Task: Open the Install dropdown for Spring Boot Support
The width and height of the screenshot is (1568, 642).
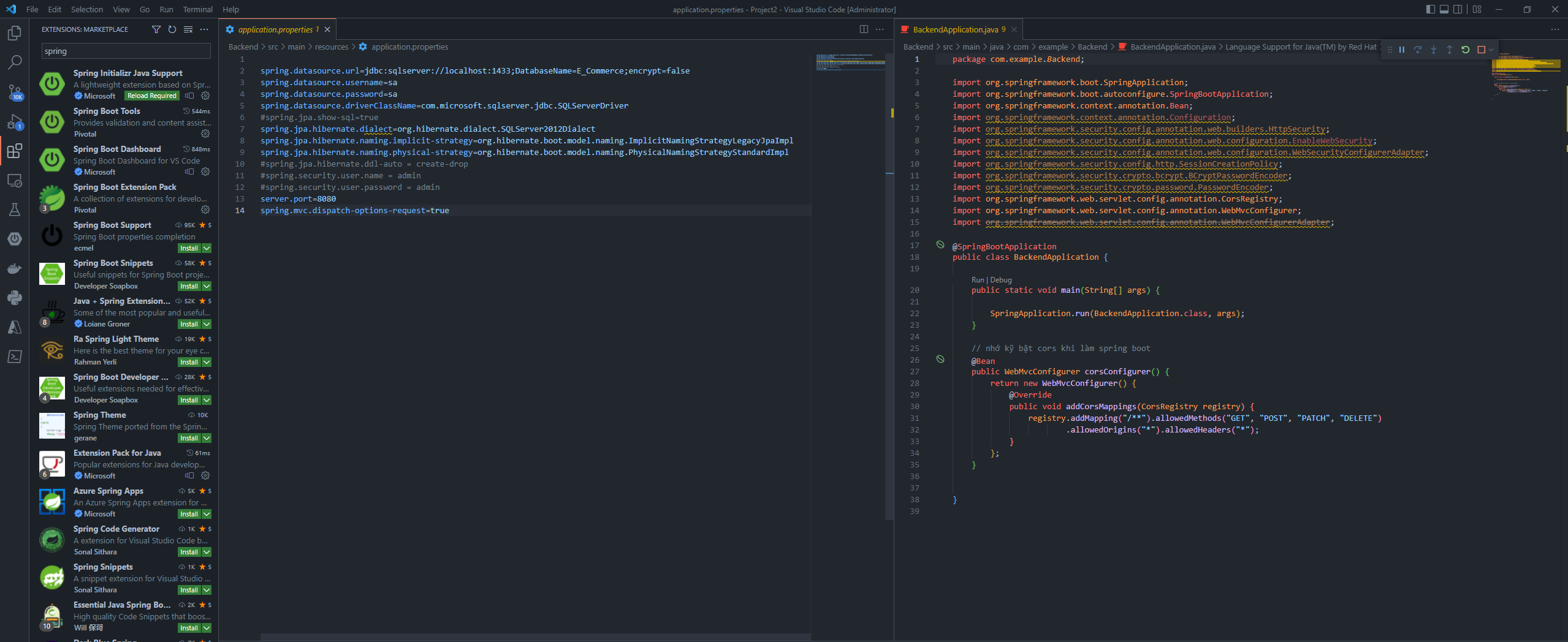Action: point(207,248)
